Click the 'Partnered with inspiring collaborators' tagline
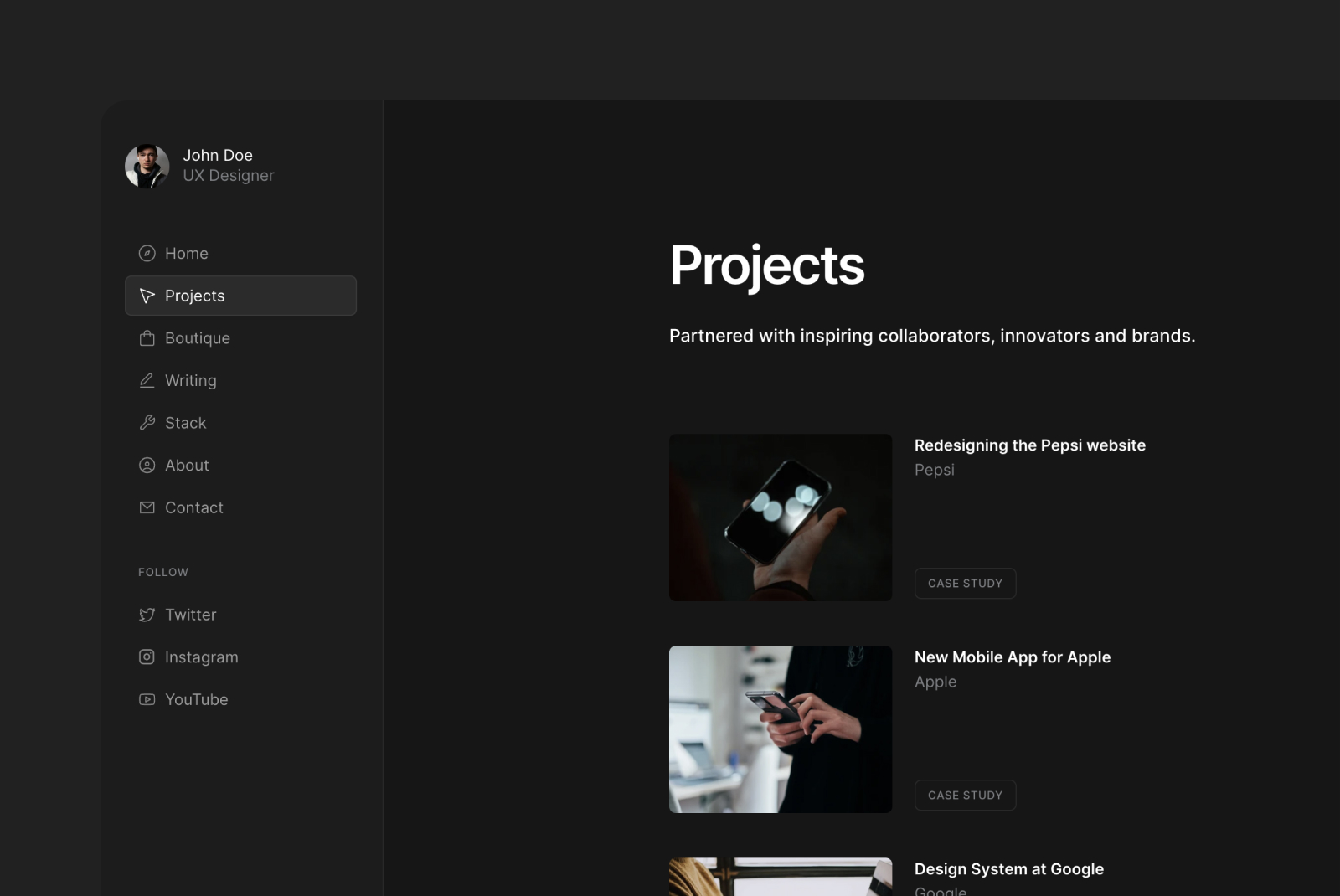Image resolution: width=1340 pixels, height=896 pixels. pyautogui.click(x=932, y=336)
